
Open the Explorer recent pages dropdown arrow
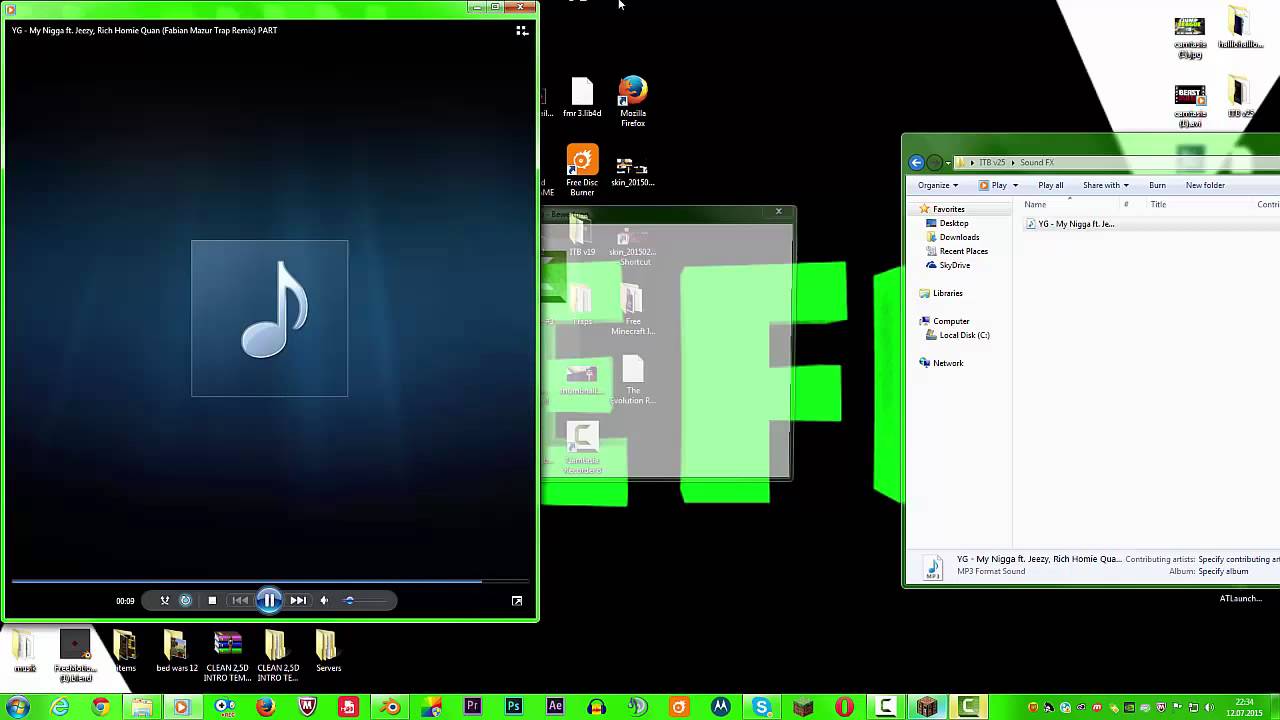(948, 163)
